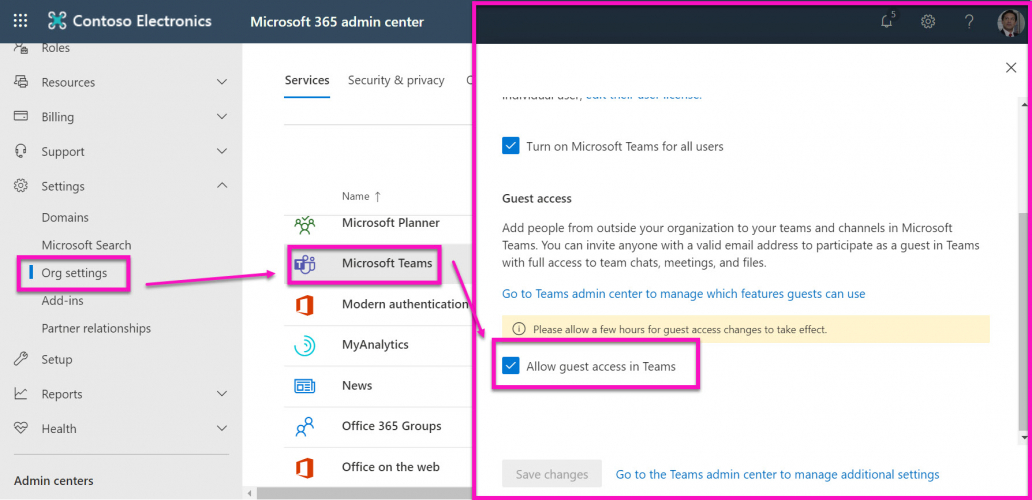Click the Setup wrench icon in sidebar

[x=21, y=359]
